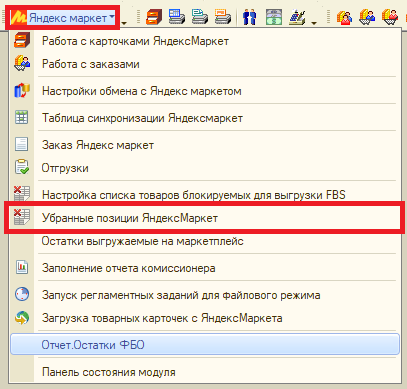
Task: Open the highlighted Отчет.Остатки ФБО item
Action: (x=205, y=344)
